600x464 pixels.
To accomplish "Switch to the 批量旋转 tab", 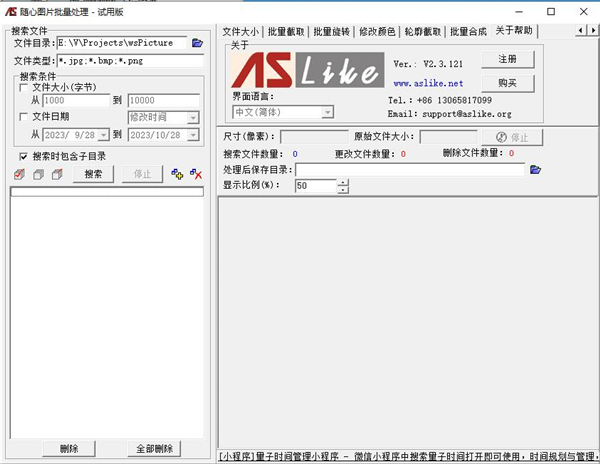I will 331,32.
